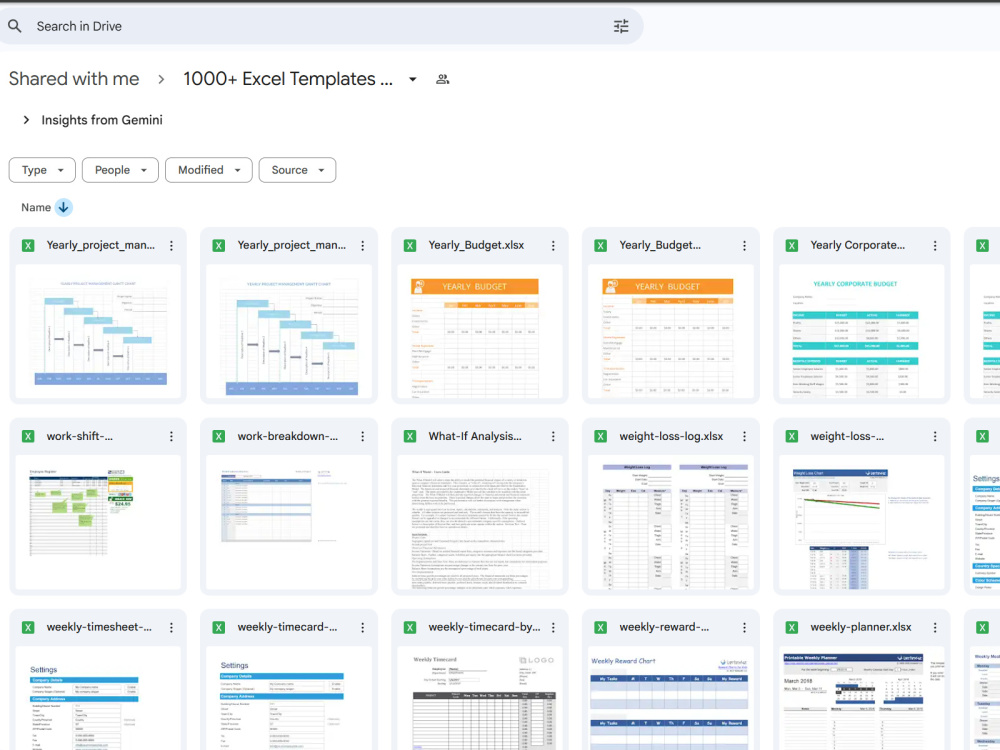
Task: Open more options for weekly-reward file
Action: 744,628
